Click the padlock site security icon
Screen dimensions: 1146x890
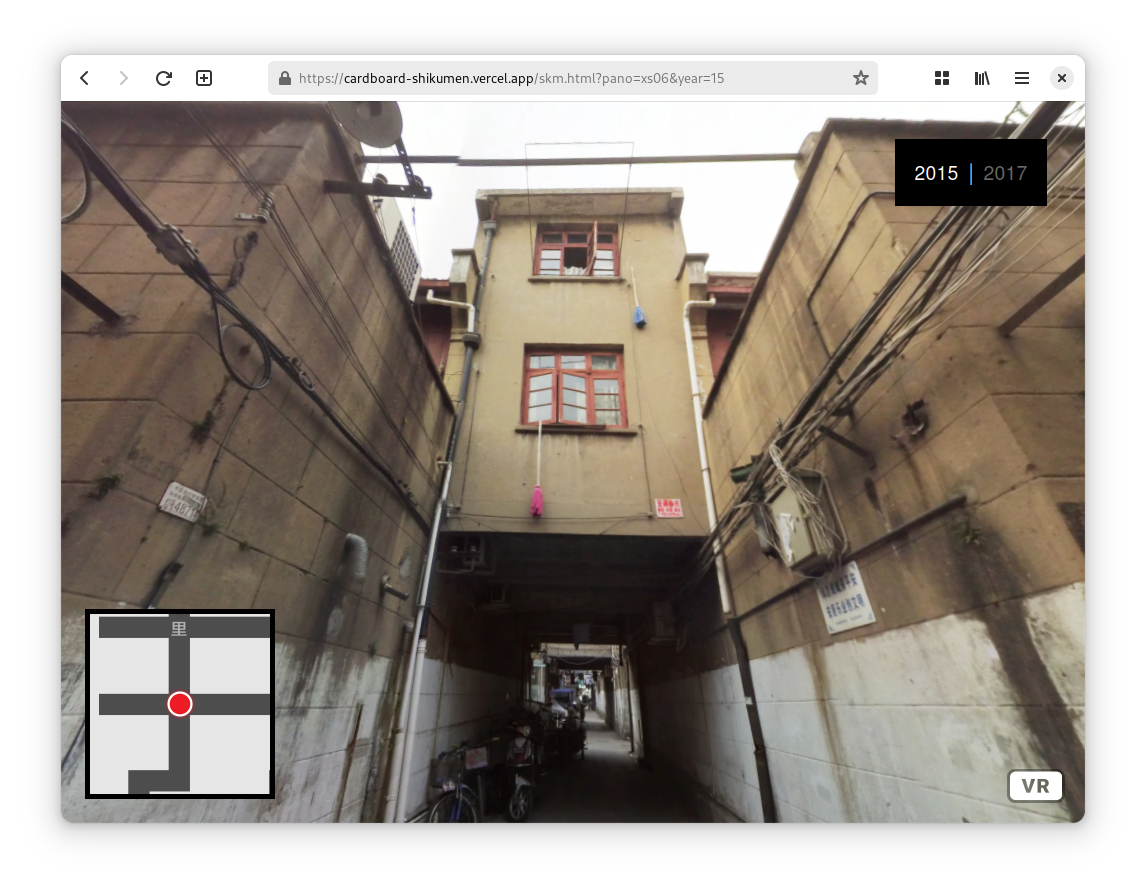coord(285,78)
